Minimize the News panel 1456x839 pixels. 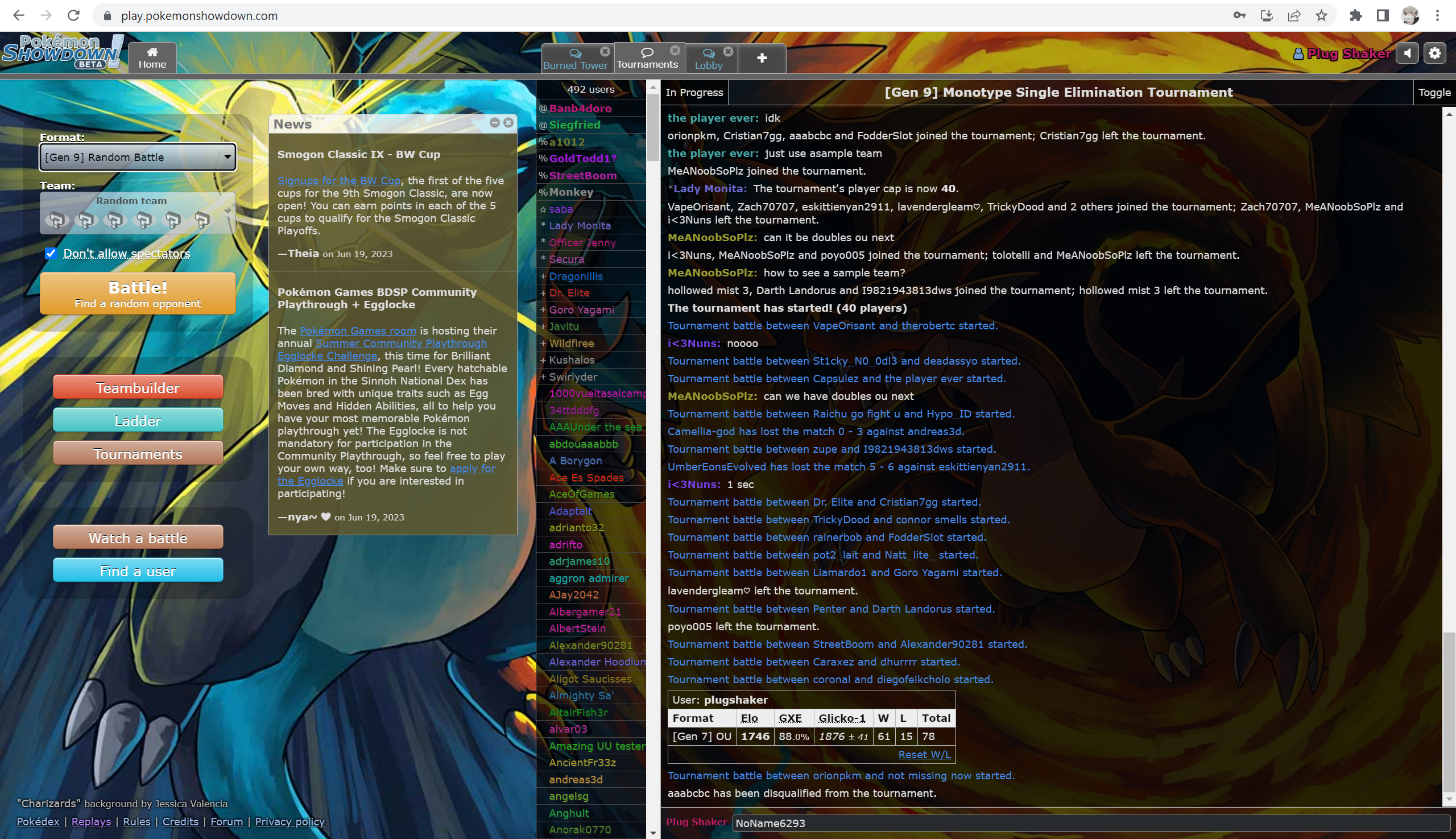click(x=494, y=123)
